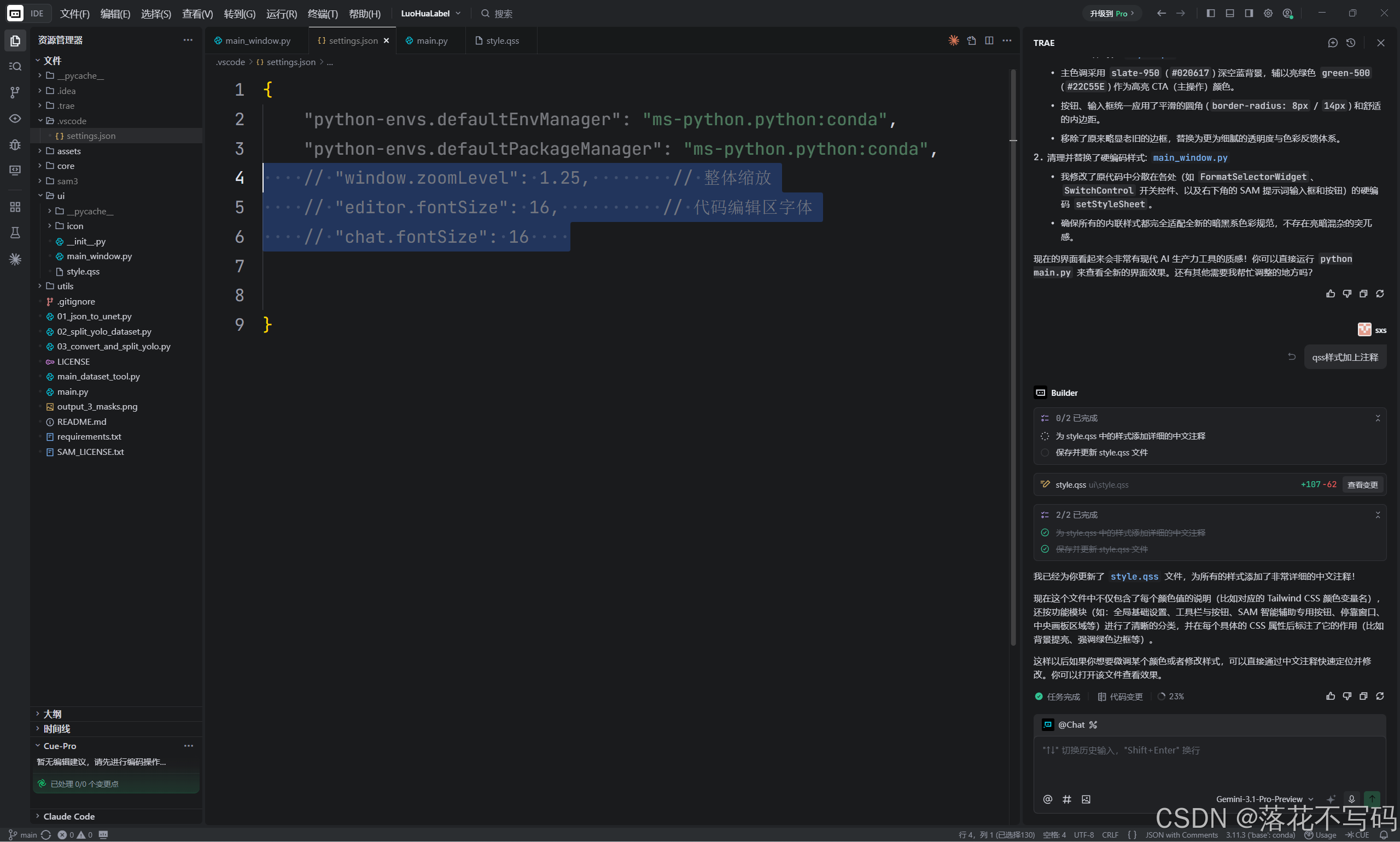Viewport: 1400px width, 842px height.
Task: Open Source Control view in activity bar
Action: pos(15,92)
